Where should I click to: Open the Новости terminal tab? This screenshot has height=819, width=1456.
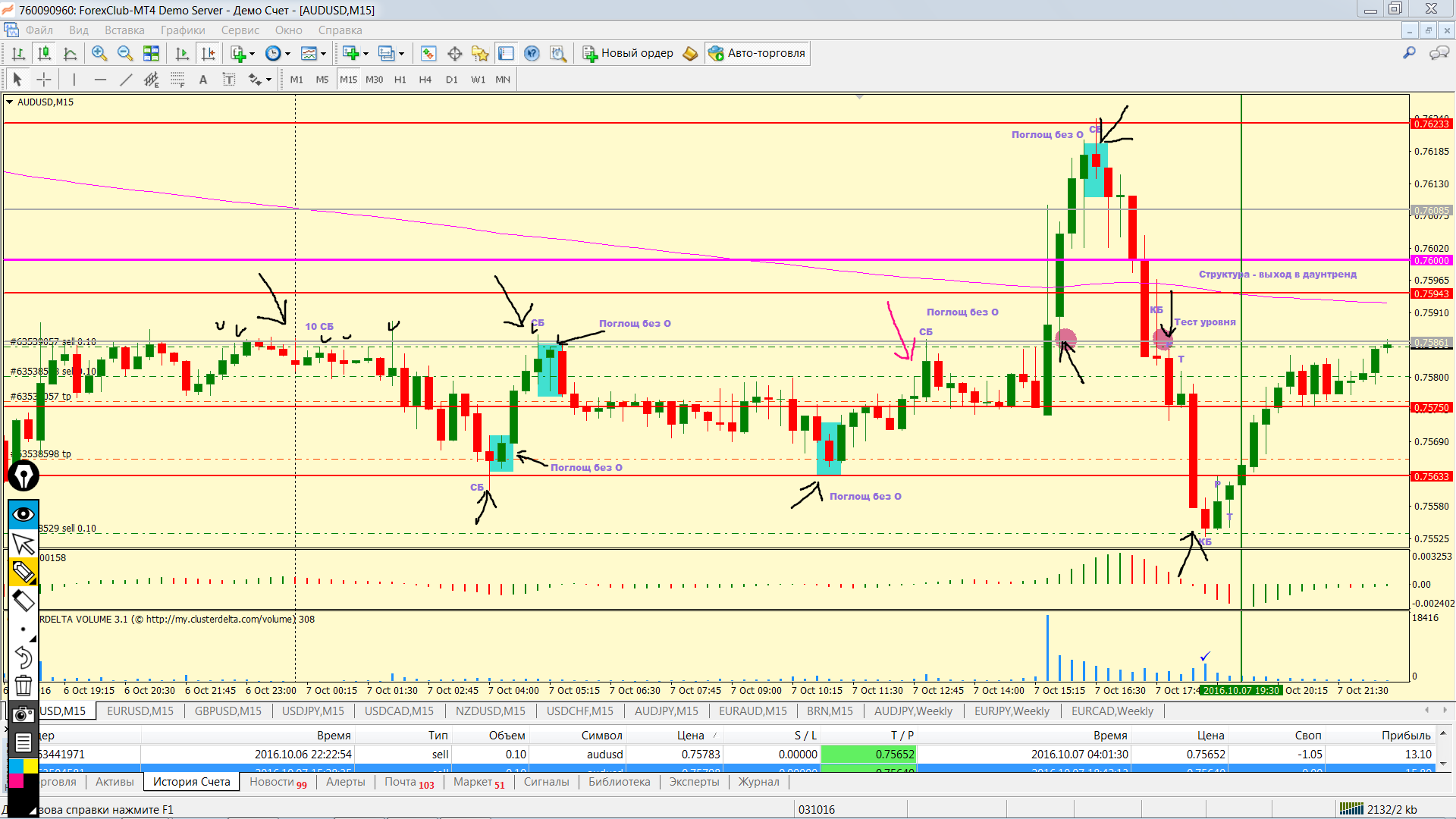(x=278, y=782)
